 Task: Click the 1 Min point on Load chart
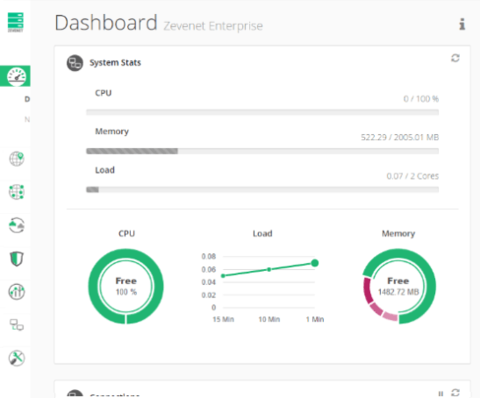tap(315, 263)
